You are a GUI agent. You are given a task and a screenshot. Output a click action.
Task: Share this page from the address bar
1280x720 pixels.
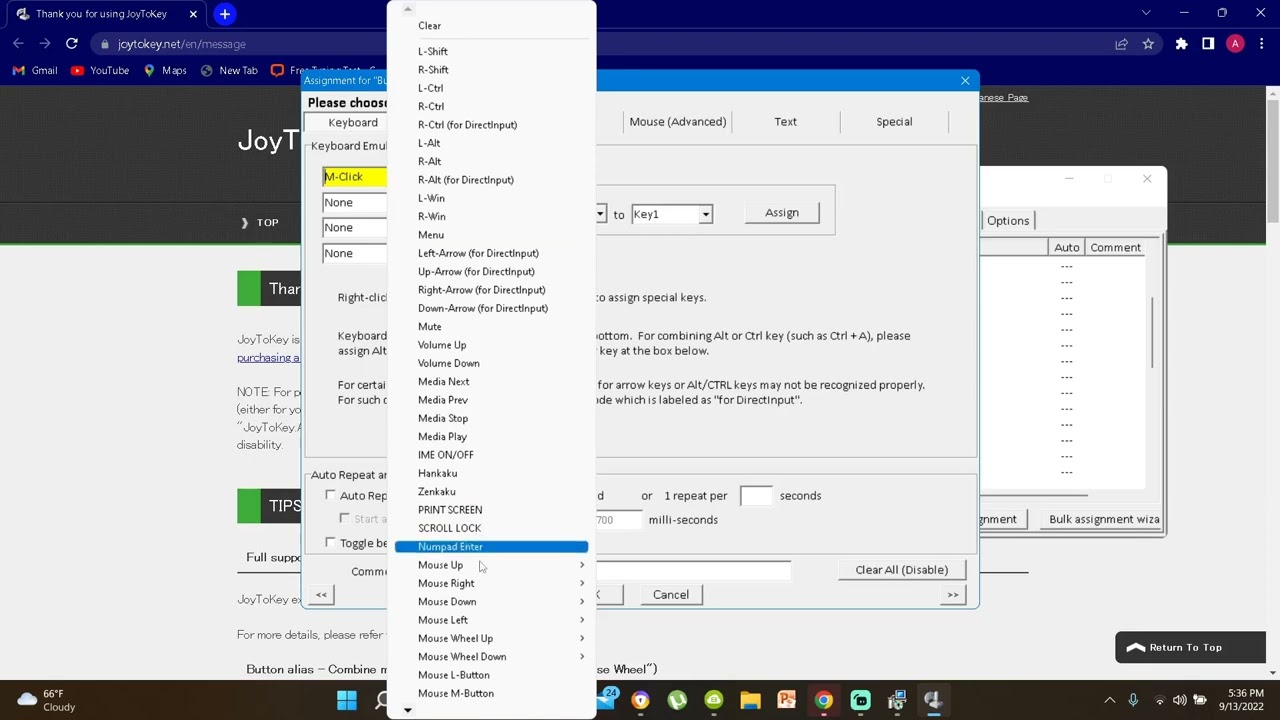1121,44
